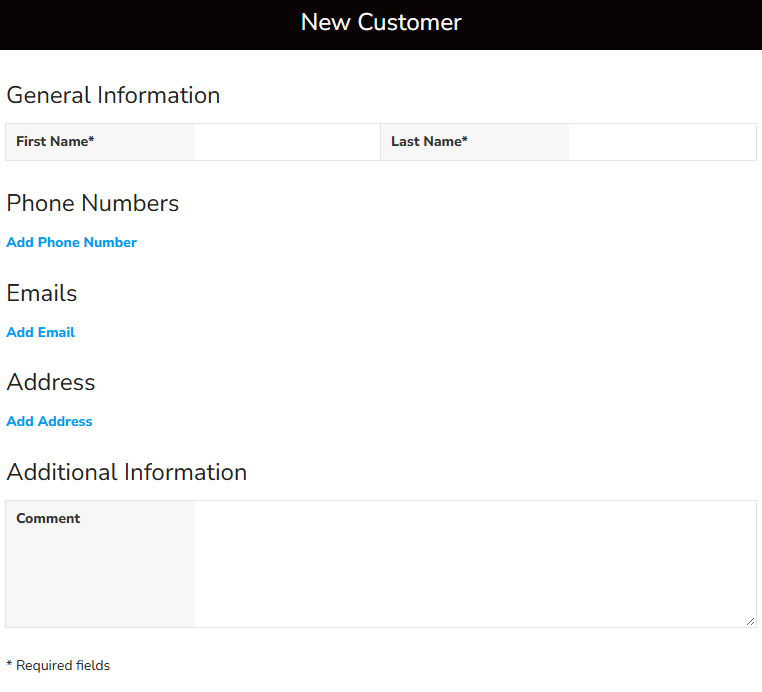Click the Address section heading

click(x=51, y=382)
